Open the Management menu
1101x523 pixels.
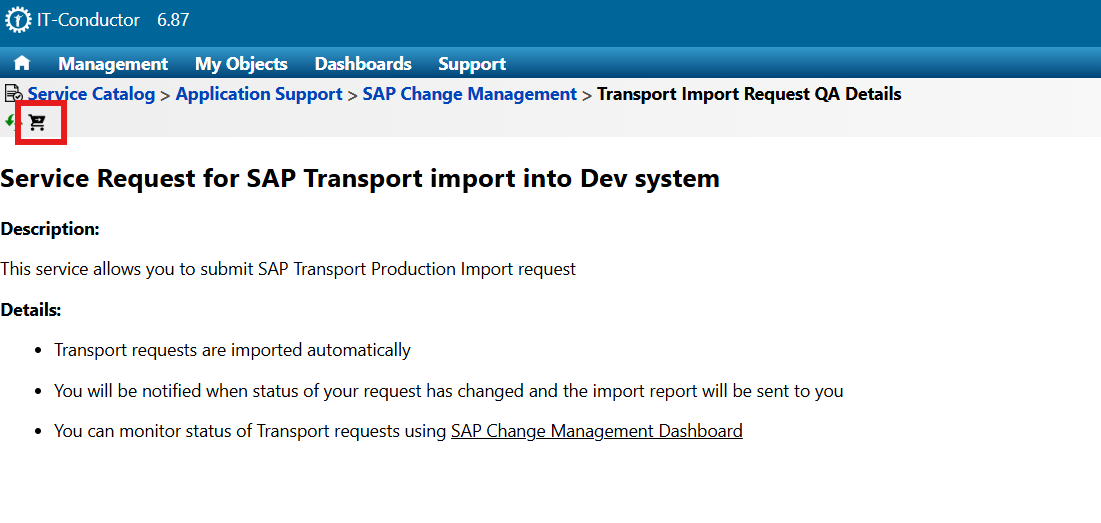click(113, 64)
